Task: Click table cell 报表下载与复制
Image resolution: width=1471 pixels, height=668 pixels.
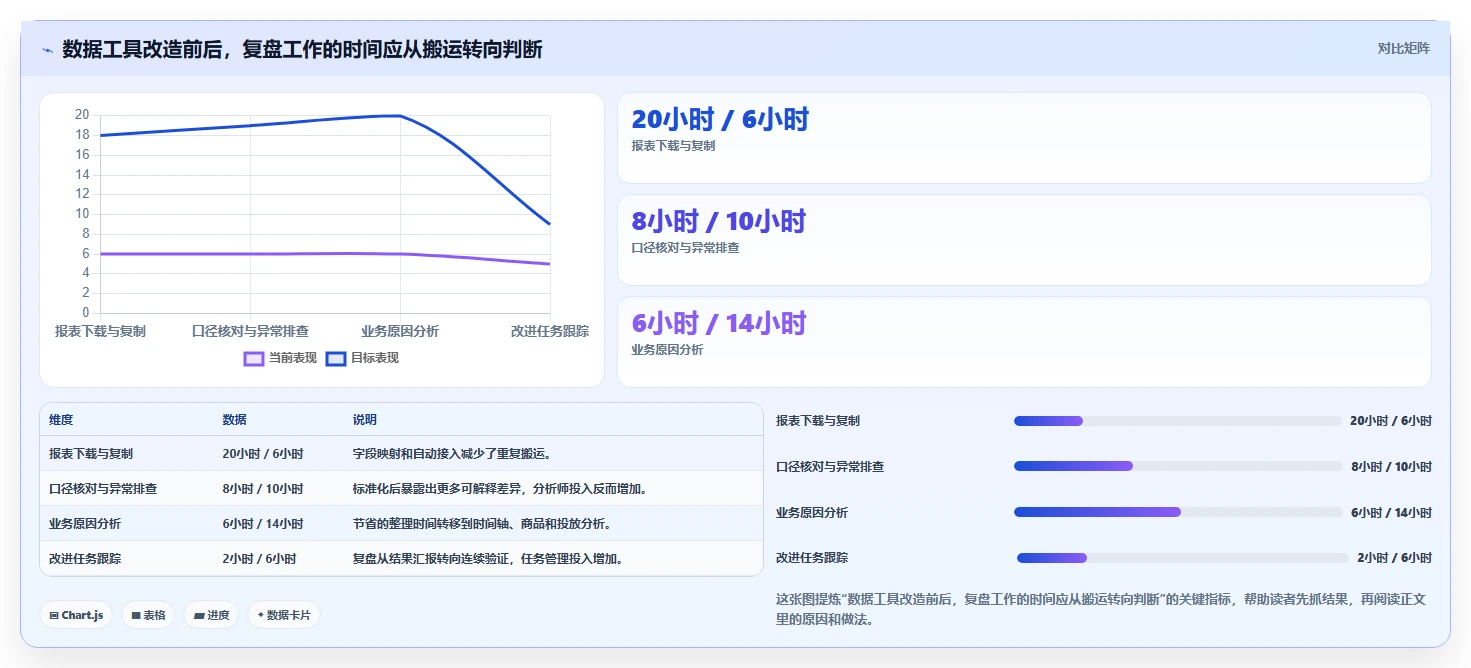Action: click(x=91, y=454)
